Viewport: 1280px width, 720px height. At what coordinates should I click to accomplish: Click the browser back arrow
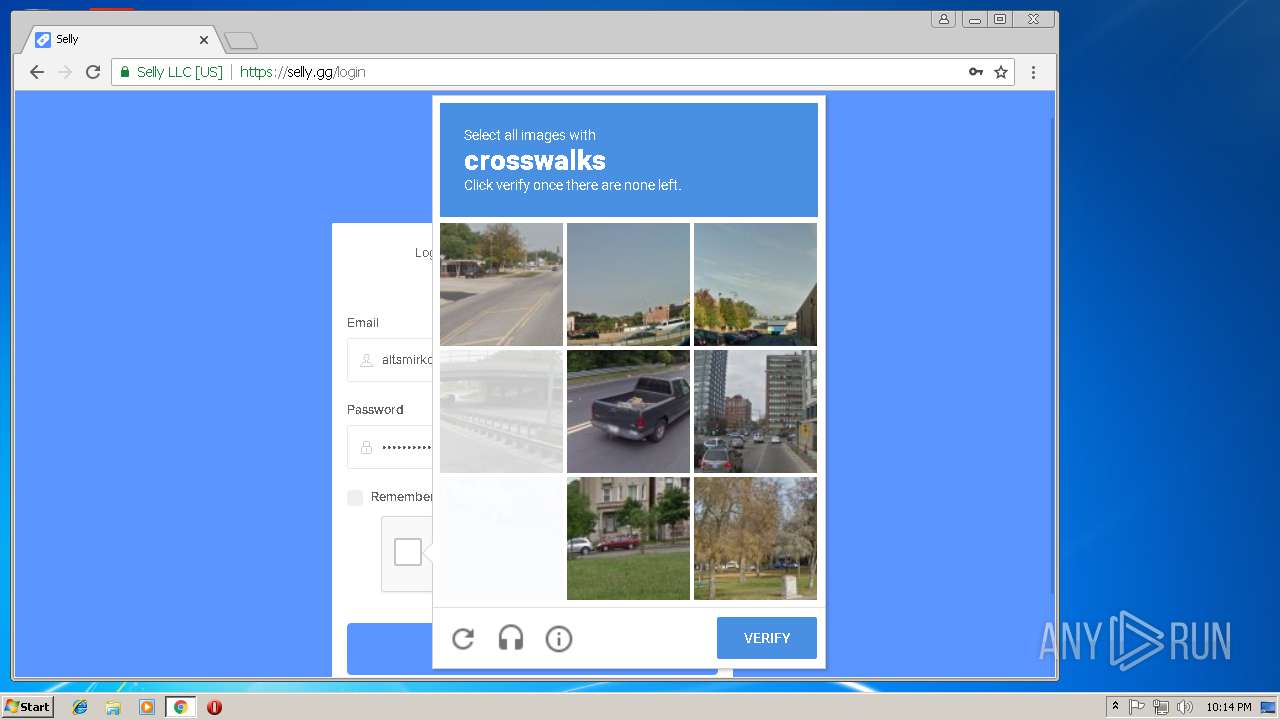(x=37, y=72)
